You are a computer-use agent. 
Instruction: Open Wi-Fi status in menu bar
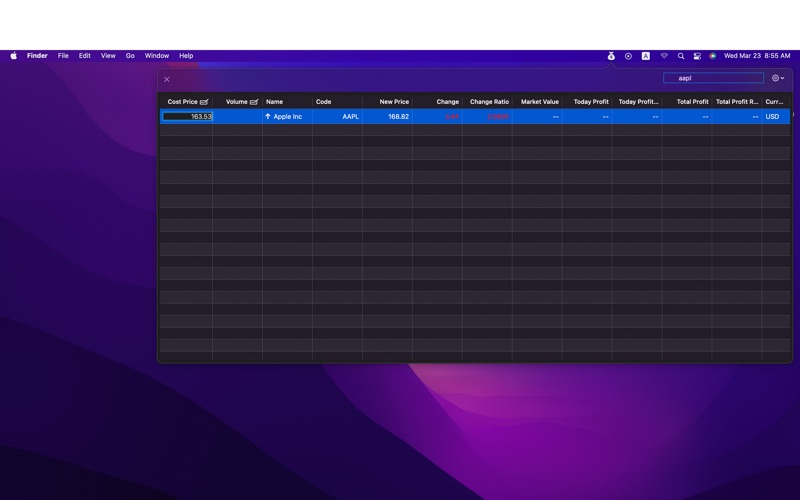click(x=664, y=56)
